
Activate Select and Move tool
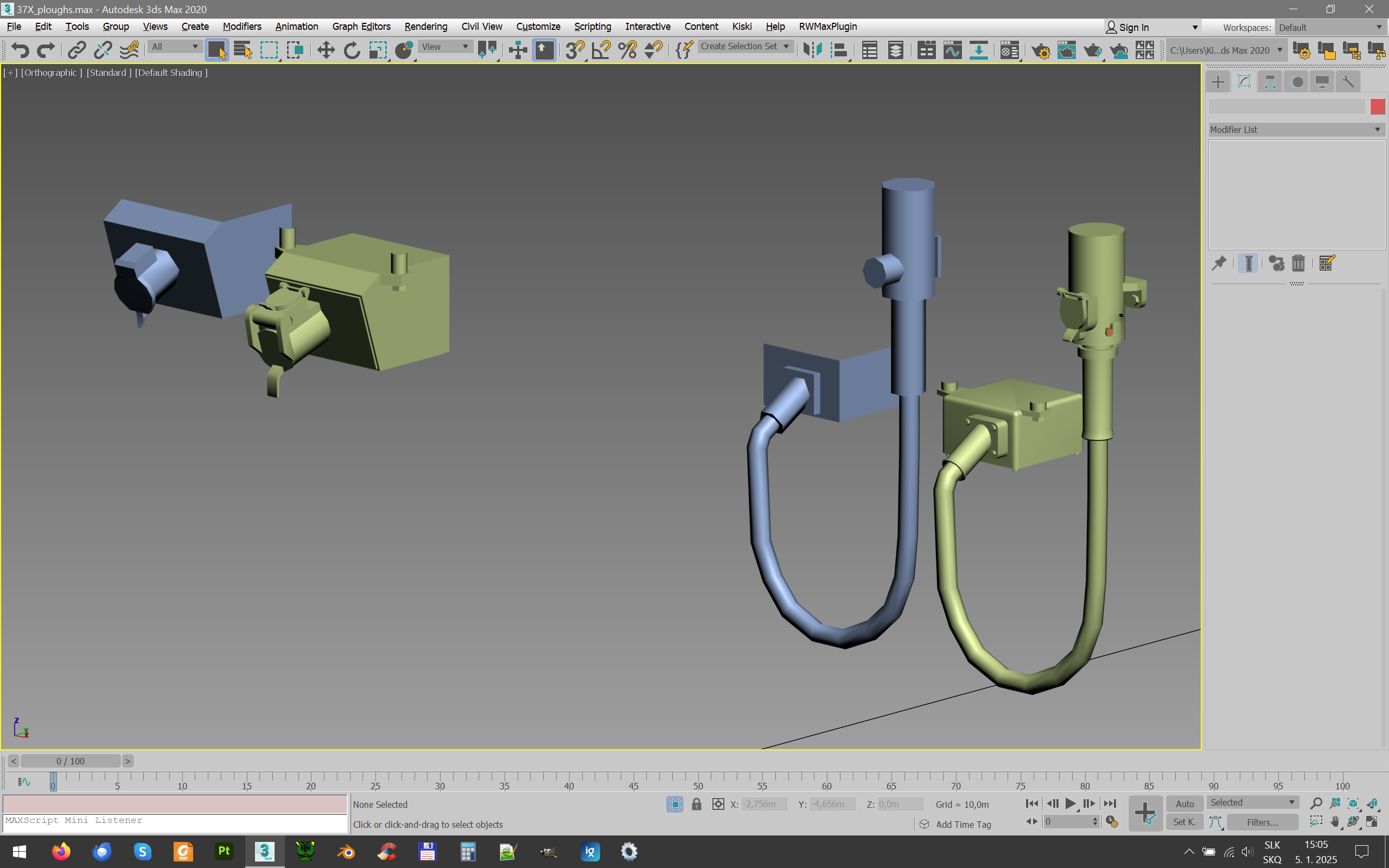(x=326, y=50)
